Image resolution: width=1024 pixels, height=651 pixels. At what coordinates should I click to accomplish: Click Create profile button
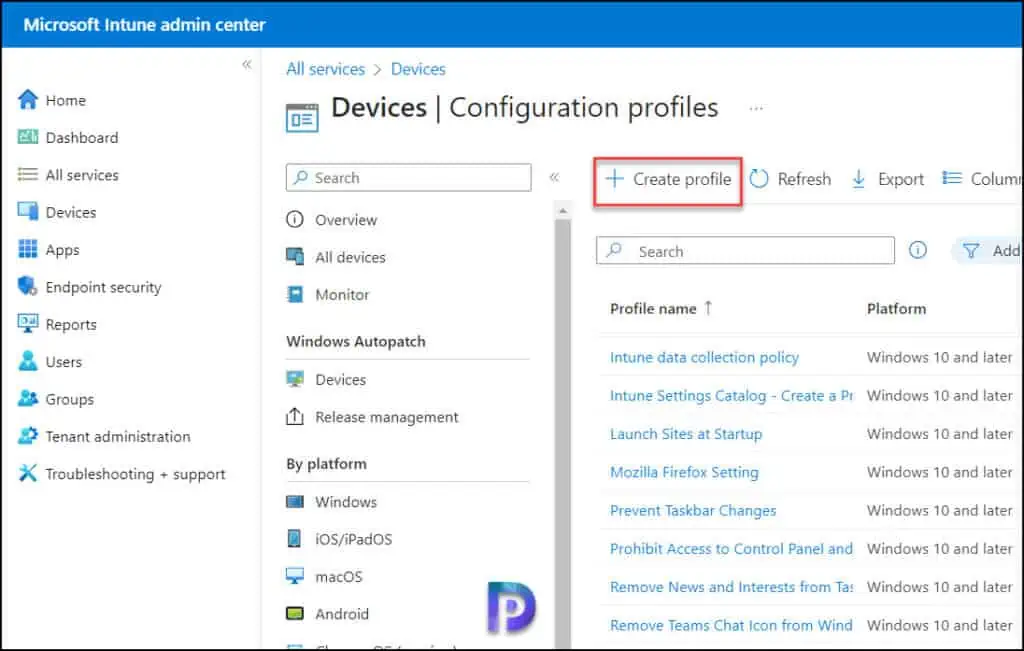tap(667, 180)
